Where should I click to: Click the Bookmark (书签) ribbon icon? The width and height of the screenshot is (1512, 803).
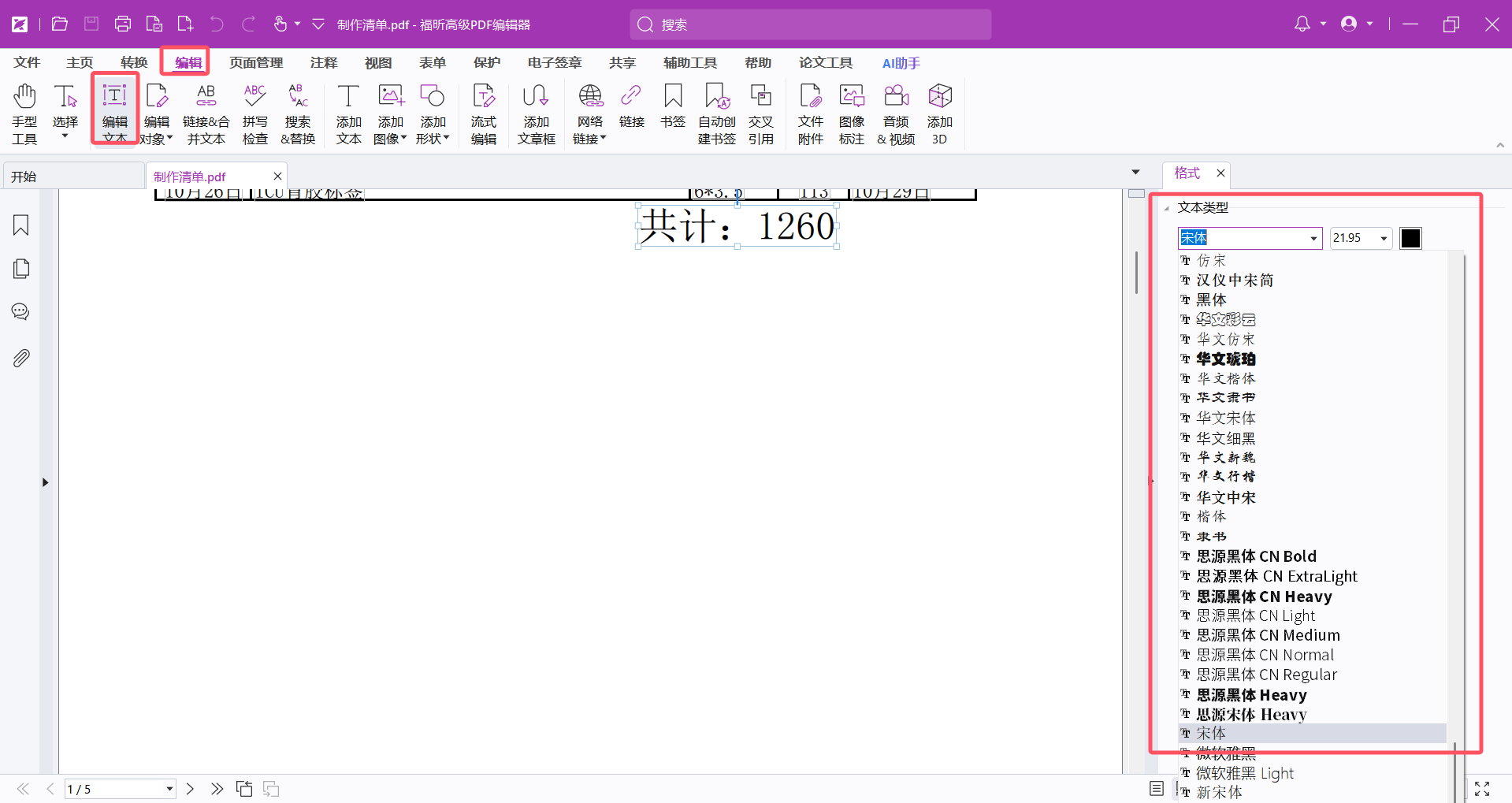click(x=673, y=106)
